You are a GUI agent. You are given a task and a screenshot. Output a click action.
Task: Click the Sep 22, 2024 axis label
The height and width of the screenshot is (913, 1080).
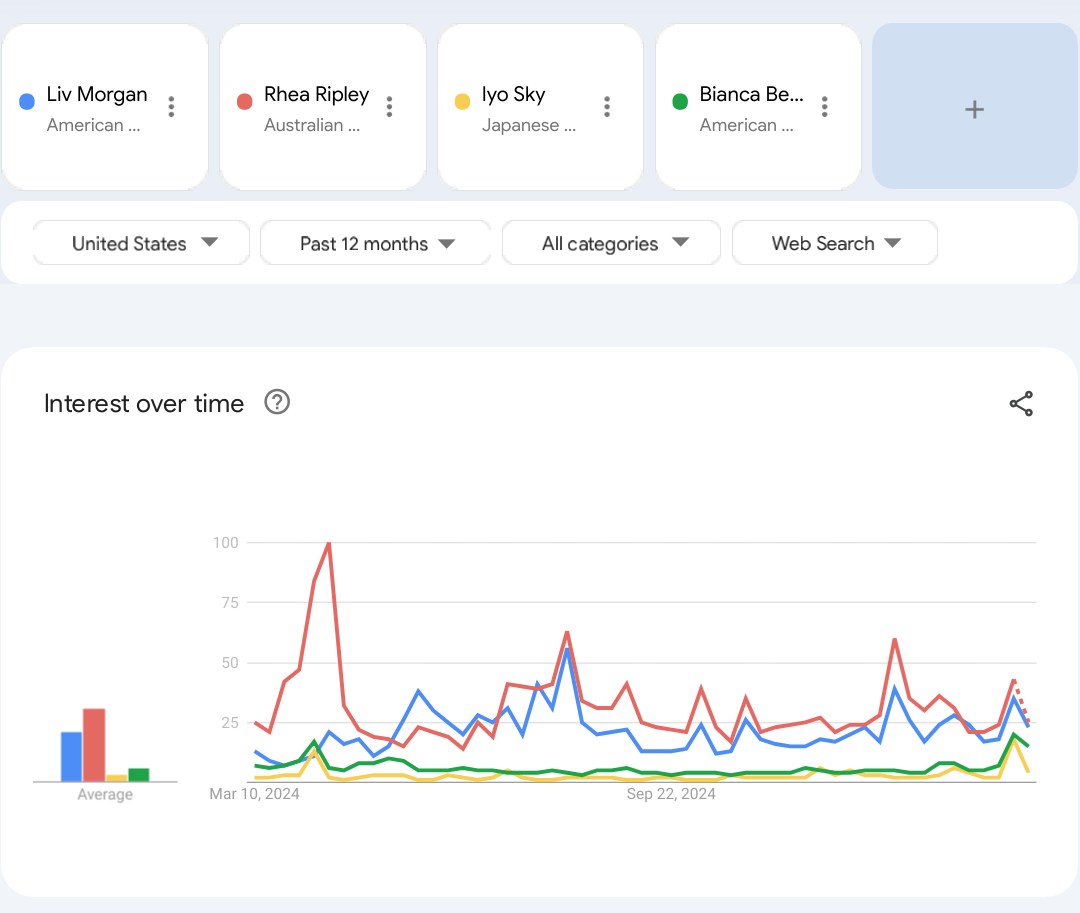(x=671, y=794)
